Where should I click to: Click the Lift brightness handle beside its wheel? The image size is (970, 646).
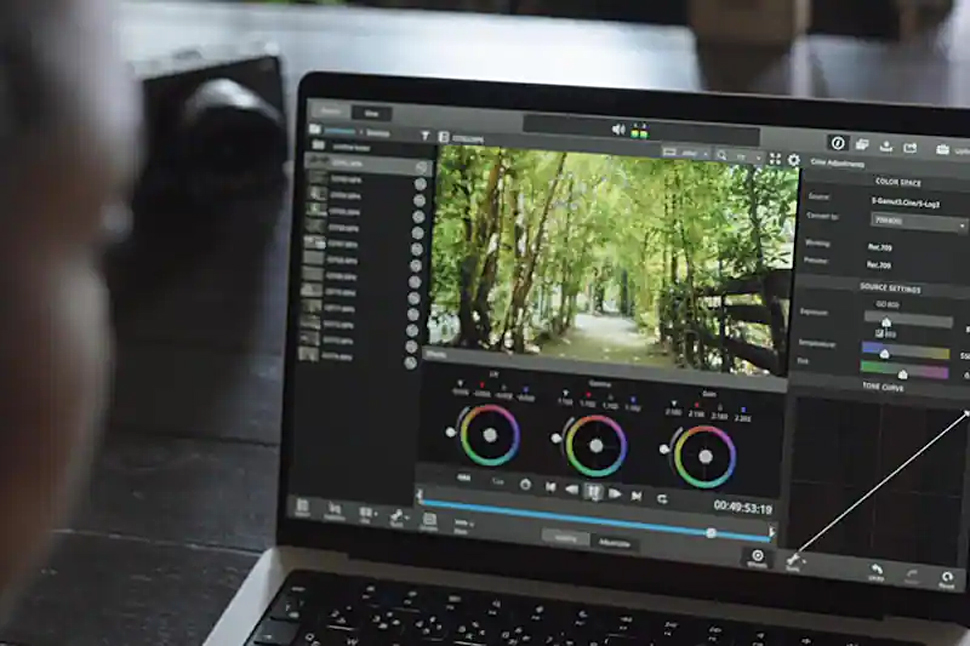(x=451, y=432)
